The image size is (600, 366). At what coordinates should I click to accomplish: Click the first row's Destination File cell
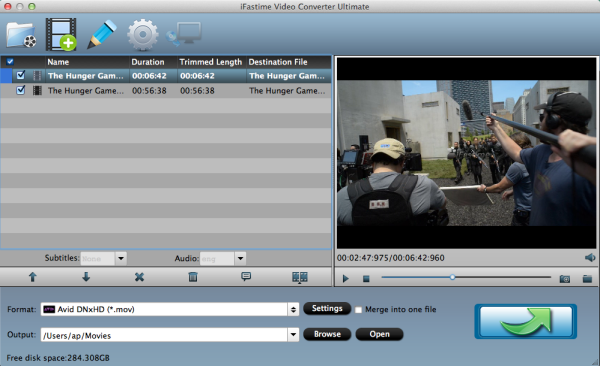287,76
